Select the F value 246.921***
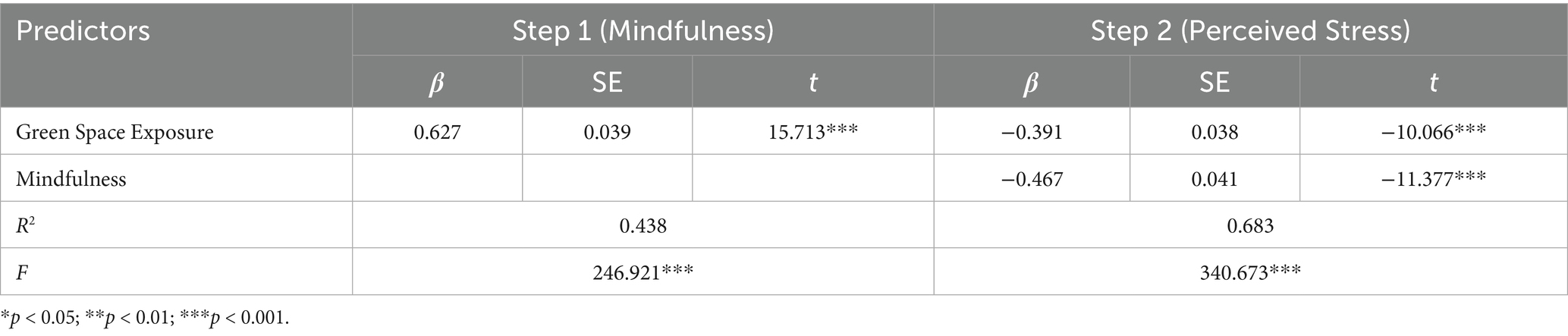The width and height of the screenshot is (1568, 336). (643, 272)
